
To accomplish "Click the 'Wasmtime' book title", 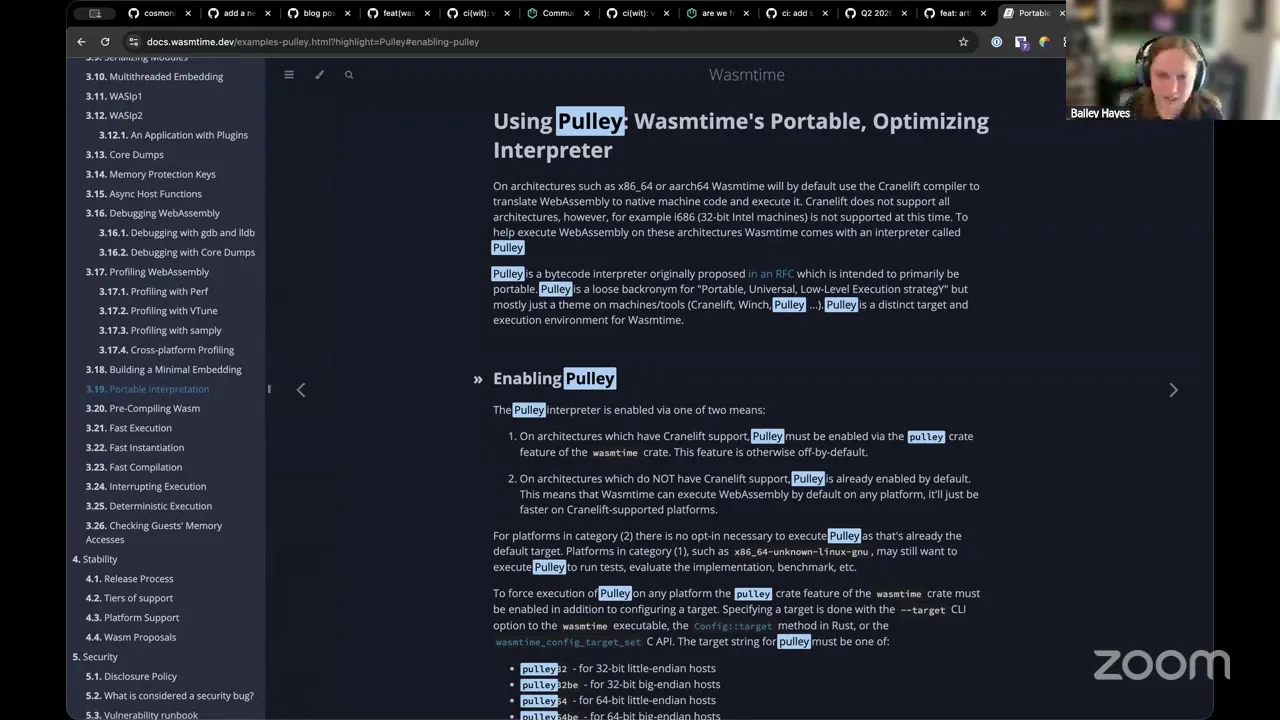I will (x=746, y=75).
